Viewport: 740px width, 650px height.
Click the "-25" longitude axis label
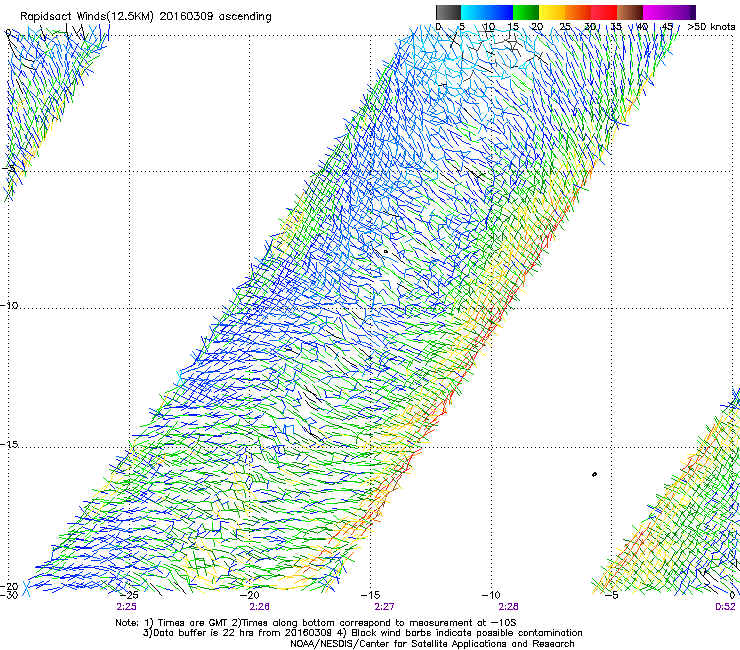coord(129,595)
